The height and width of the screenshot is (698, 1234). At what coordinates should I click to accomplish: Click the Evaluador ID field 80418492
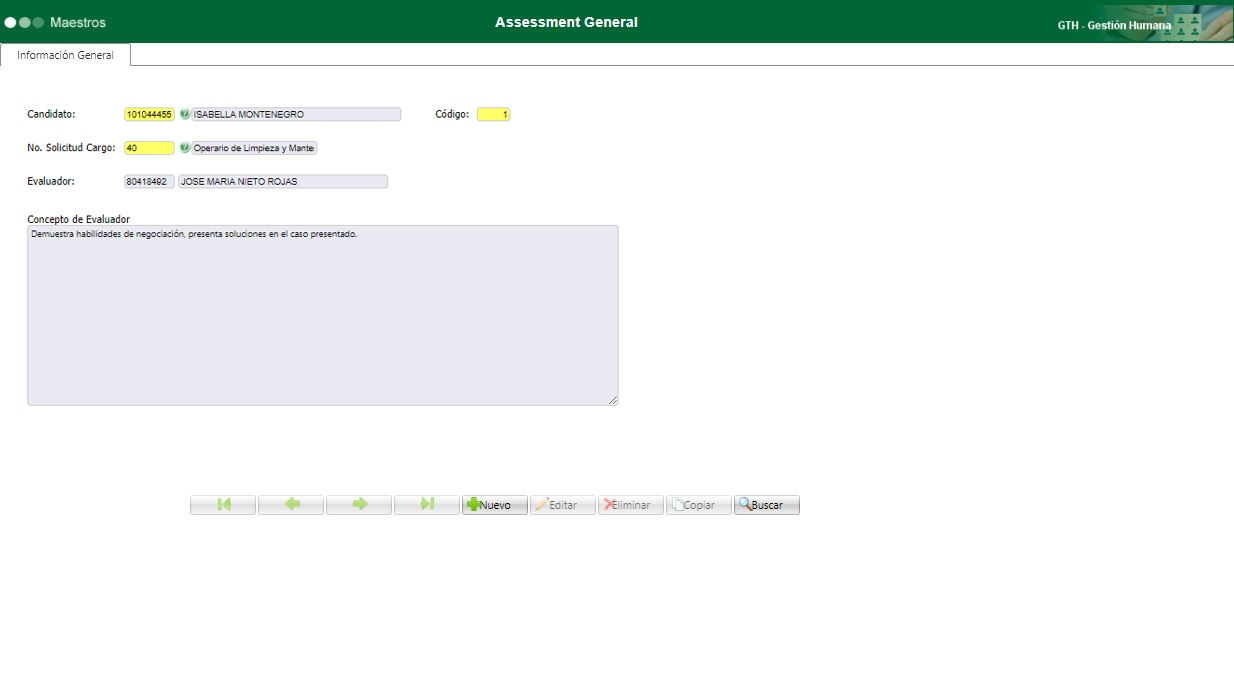(149, 182)
